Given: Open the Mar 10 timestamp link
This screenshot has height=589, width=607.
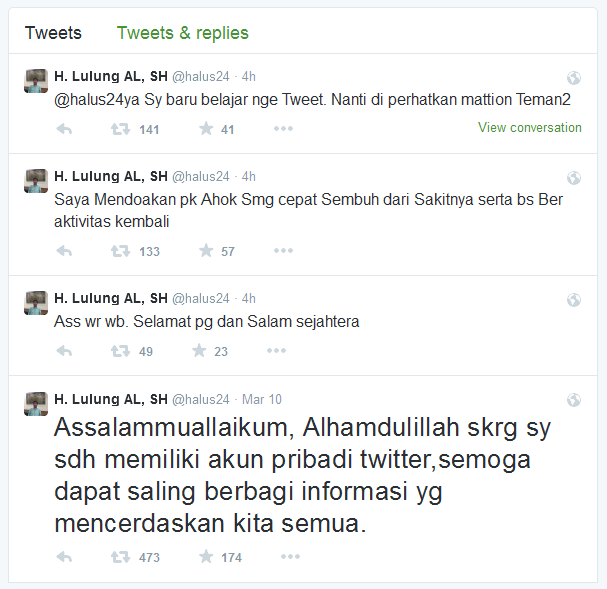Looking at the screenshot, I should point(262,399).
